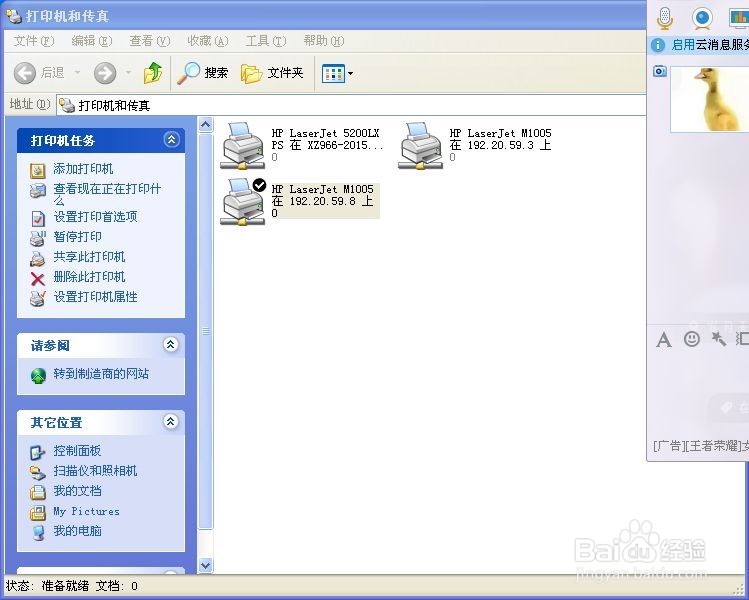Open 我的电脑 link

77,531
